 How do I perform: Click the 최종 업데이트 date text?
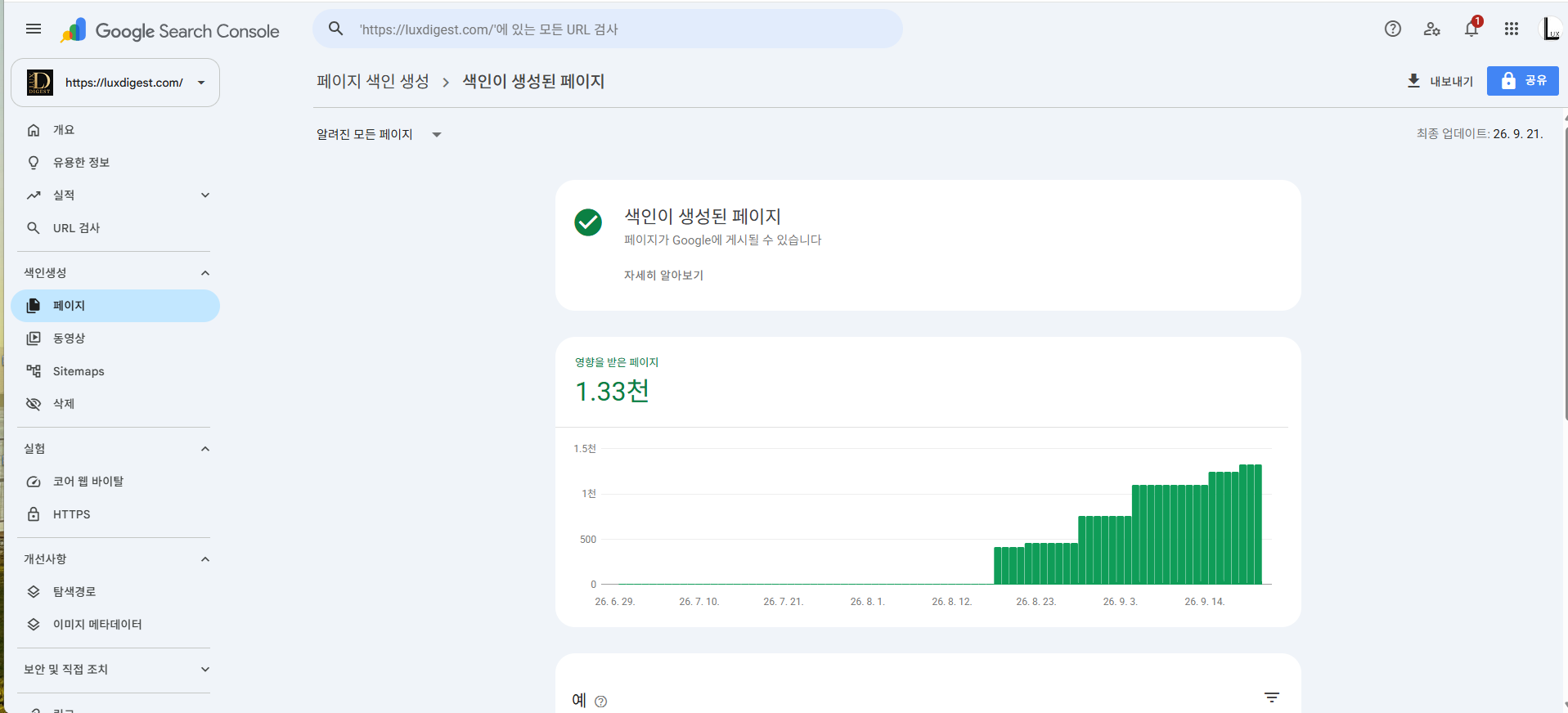pos(1480,134)
